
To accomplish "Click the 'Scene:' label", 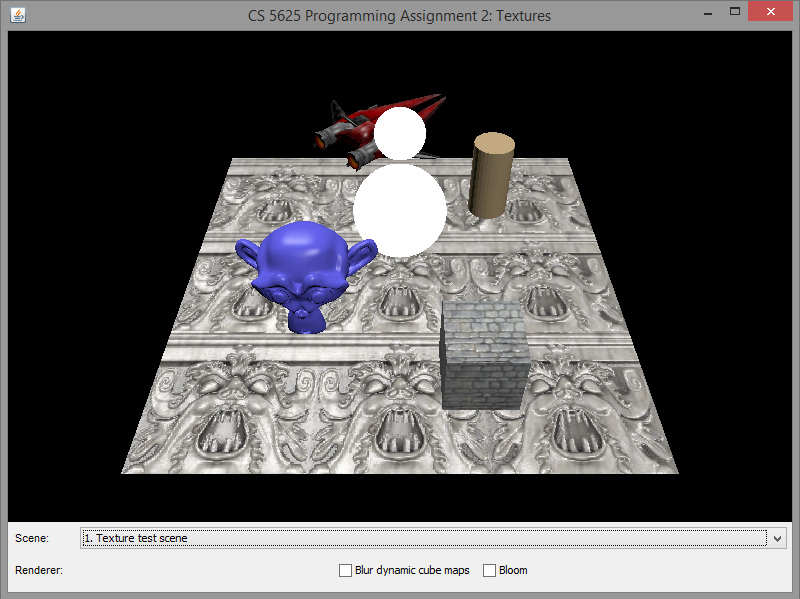I will click(x=32, y=538).
